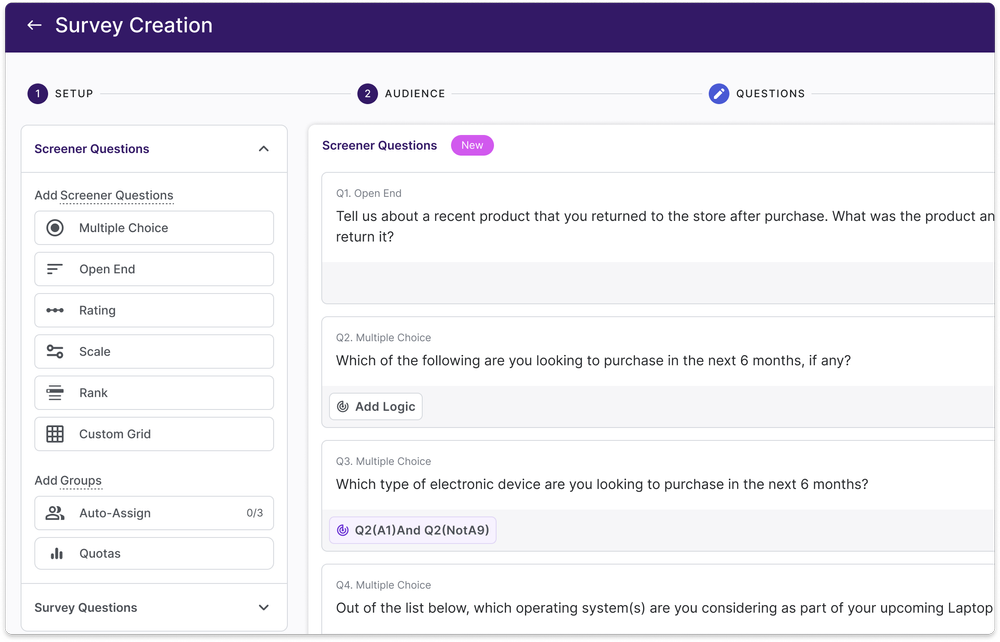Select the Q1 Open End question card
1000x642 pixels.
point(660,238)
